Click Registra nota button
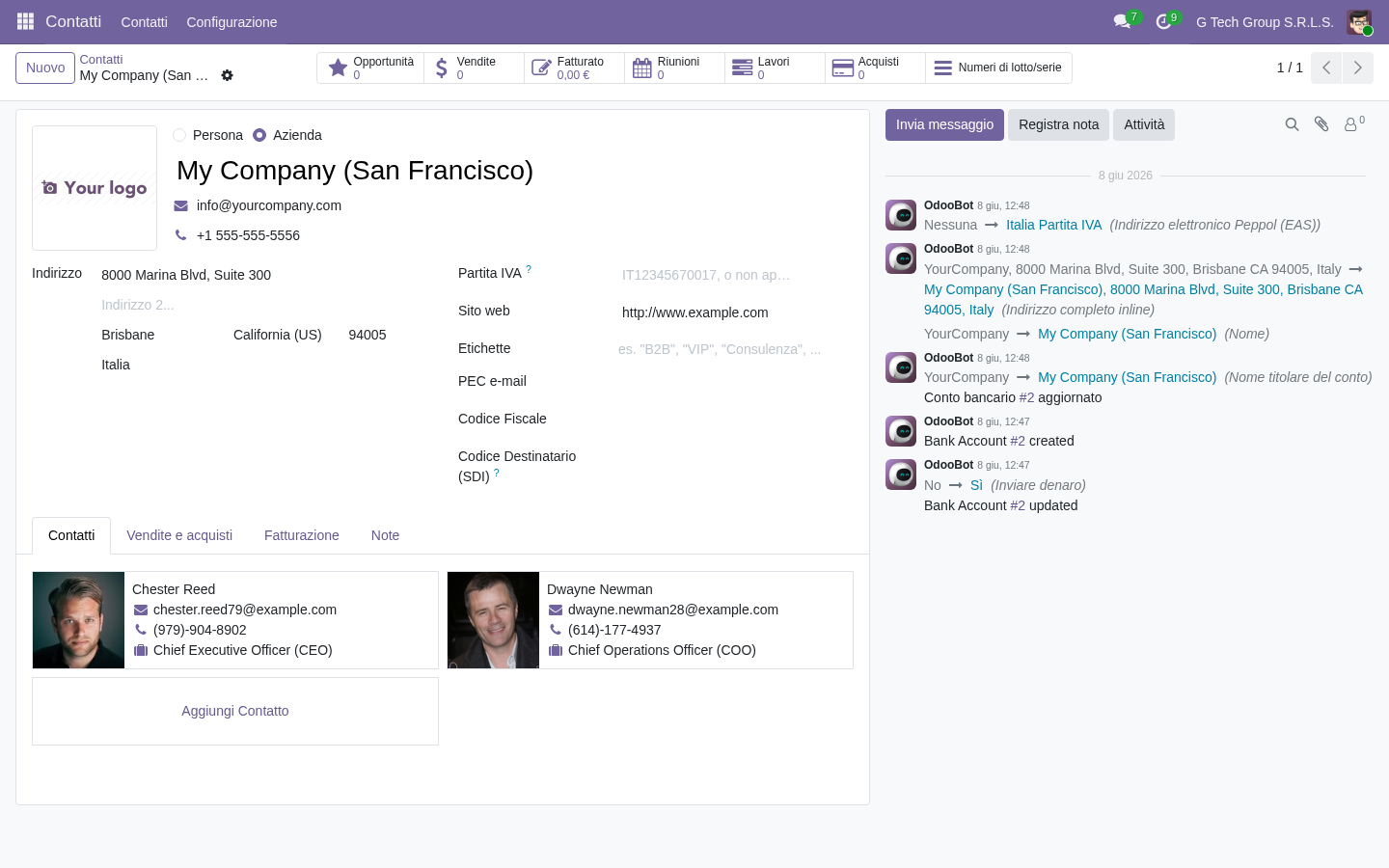 (x=1058, y=124)
